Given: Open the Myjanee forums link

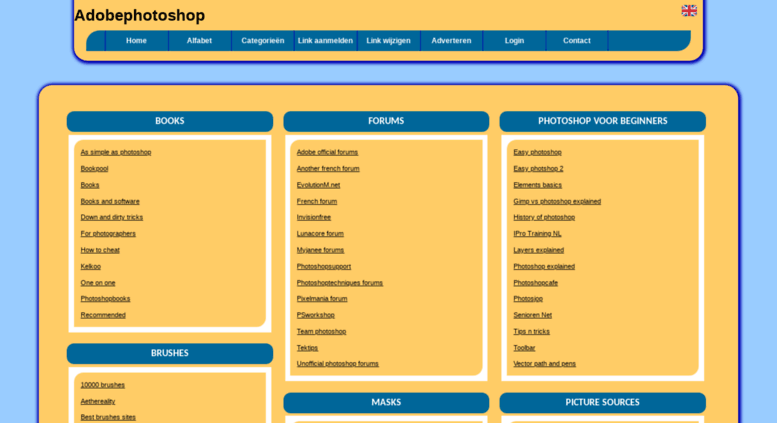Looking at the screenshot, I should pos(320,250).
